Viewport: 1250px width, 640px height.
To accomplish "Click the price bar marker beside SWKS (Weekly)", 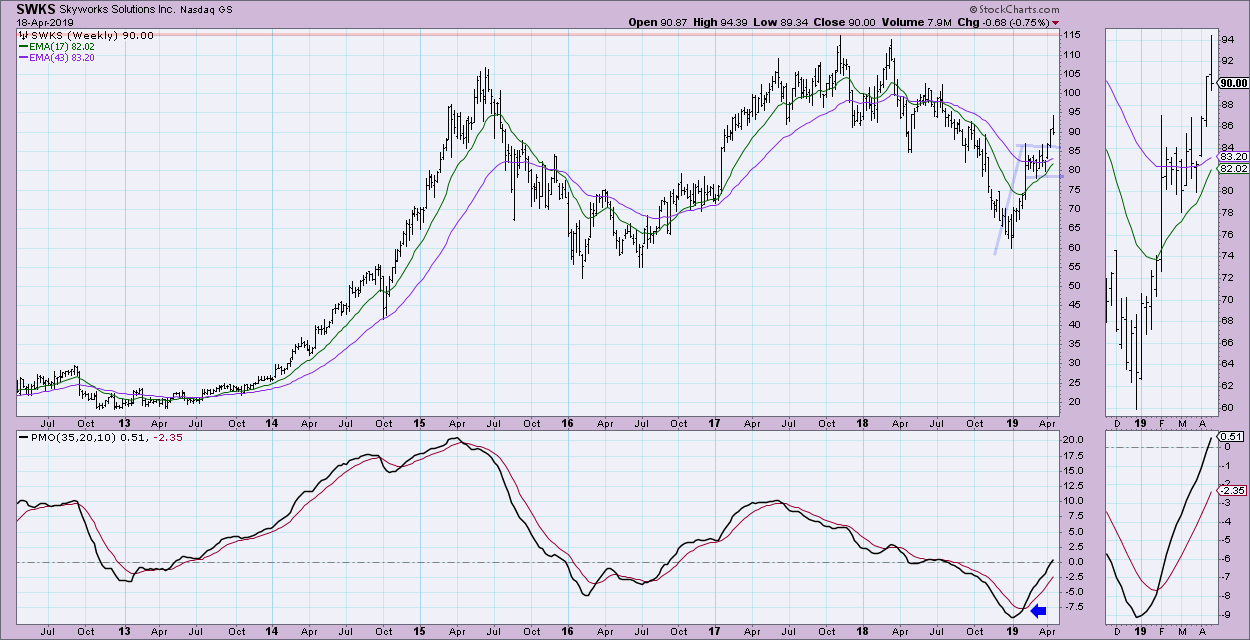I will click(x=24, y=35).
